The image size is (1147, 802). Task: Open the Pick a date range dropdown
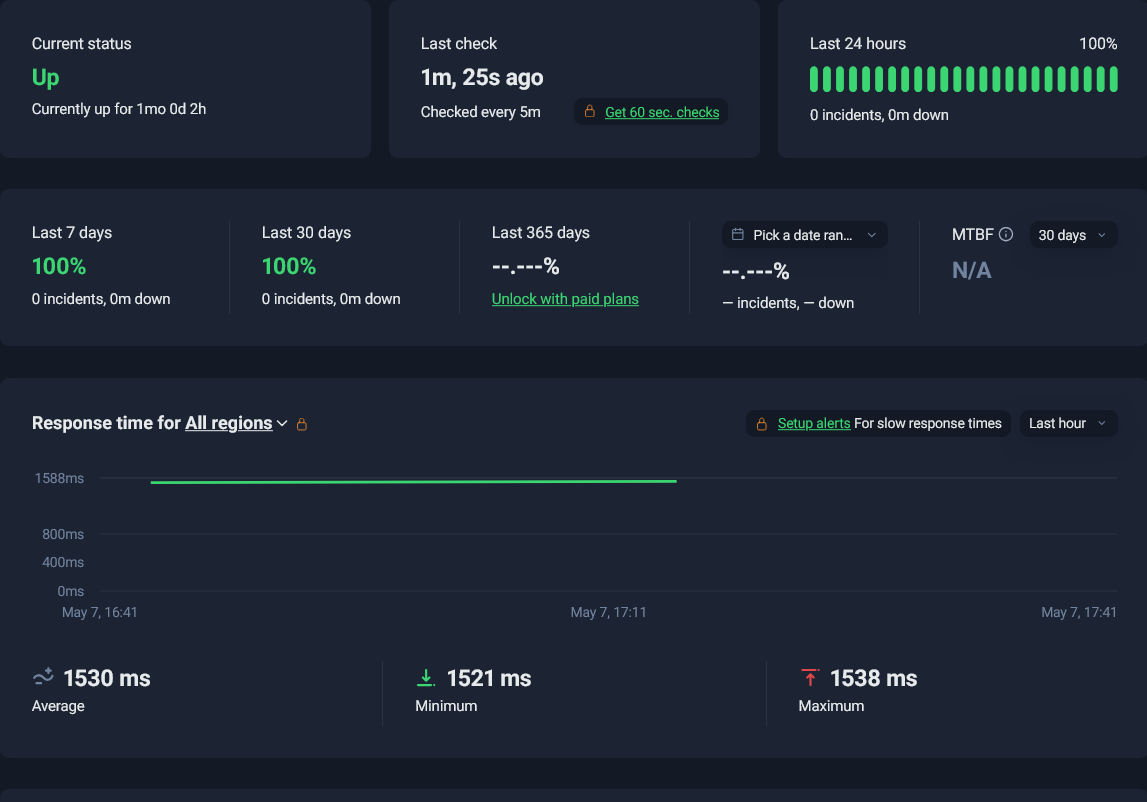(805, 235)
